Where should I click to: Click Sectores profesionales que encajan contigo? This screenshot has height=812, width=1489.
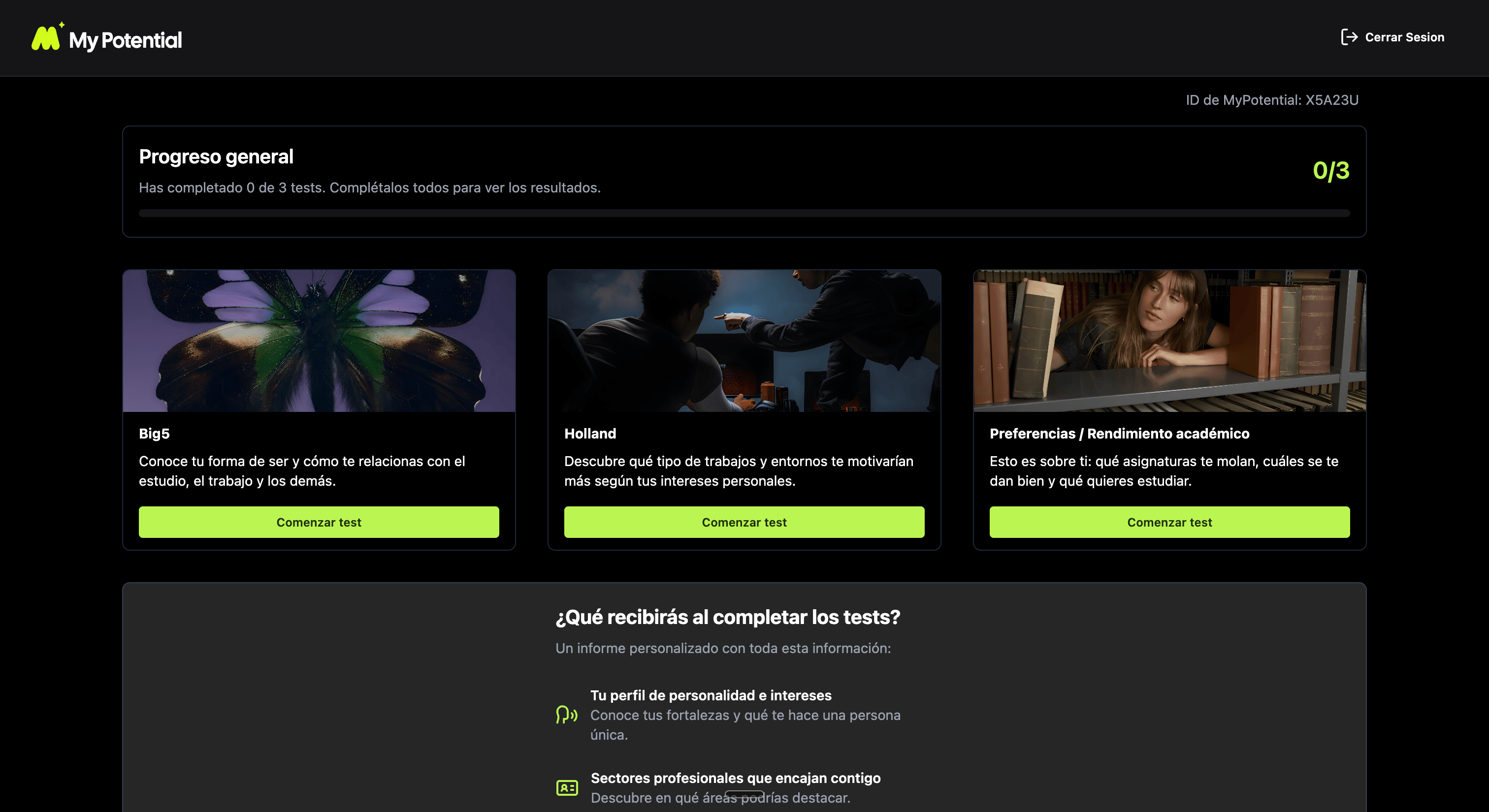tap(735, 778)
